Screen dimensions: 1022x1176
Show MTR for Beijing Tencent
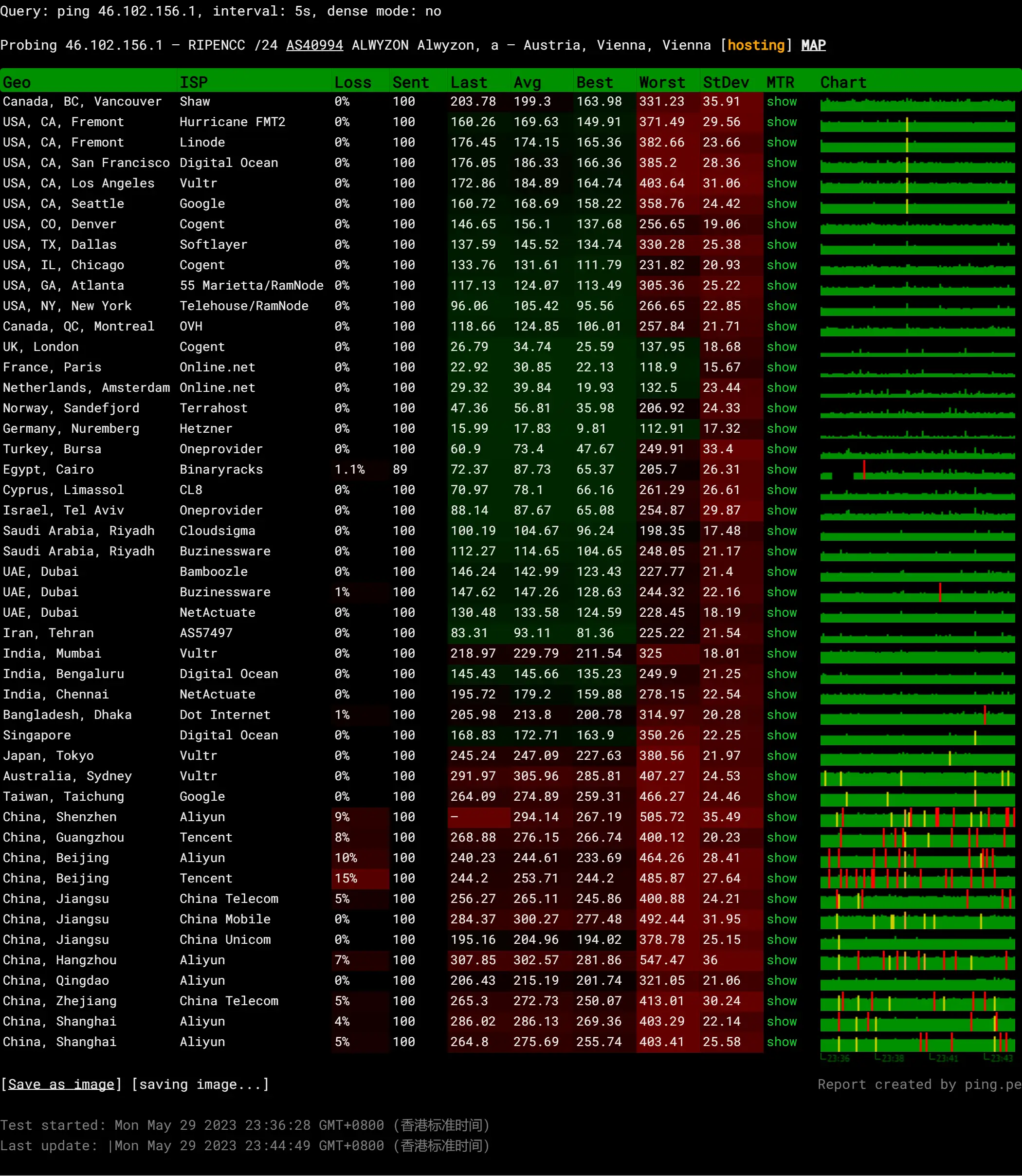tap(781, 879)
